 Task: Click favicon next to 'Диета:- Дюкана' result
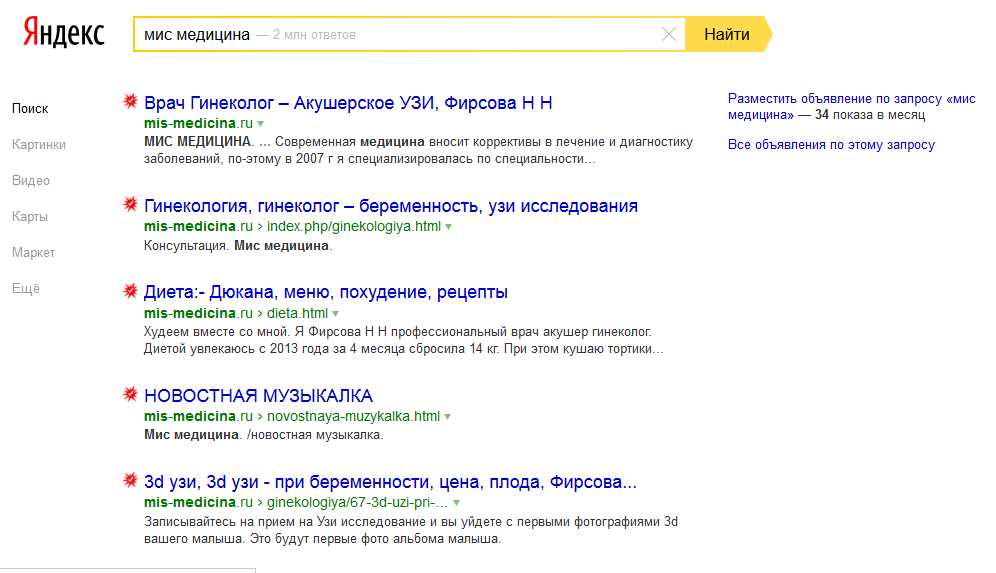[130, 291]
